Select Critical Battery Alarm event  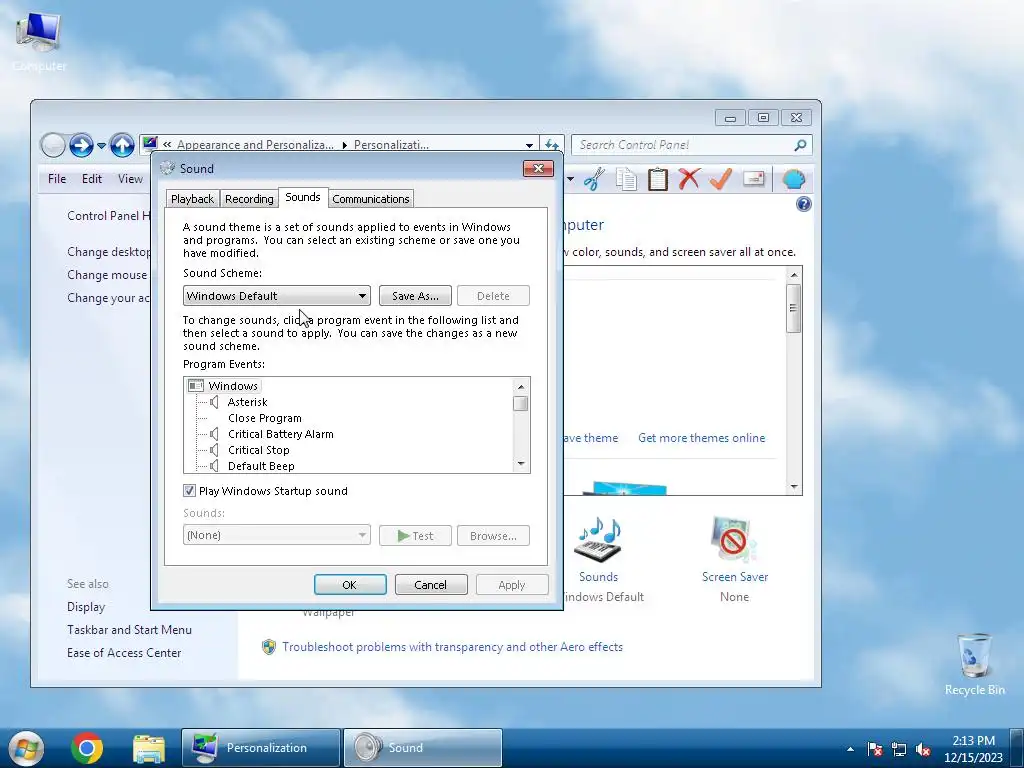tap(280, 434)
